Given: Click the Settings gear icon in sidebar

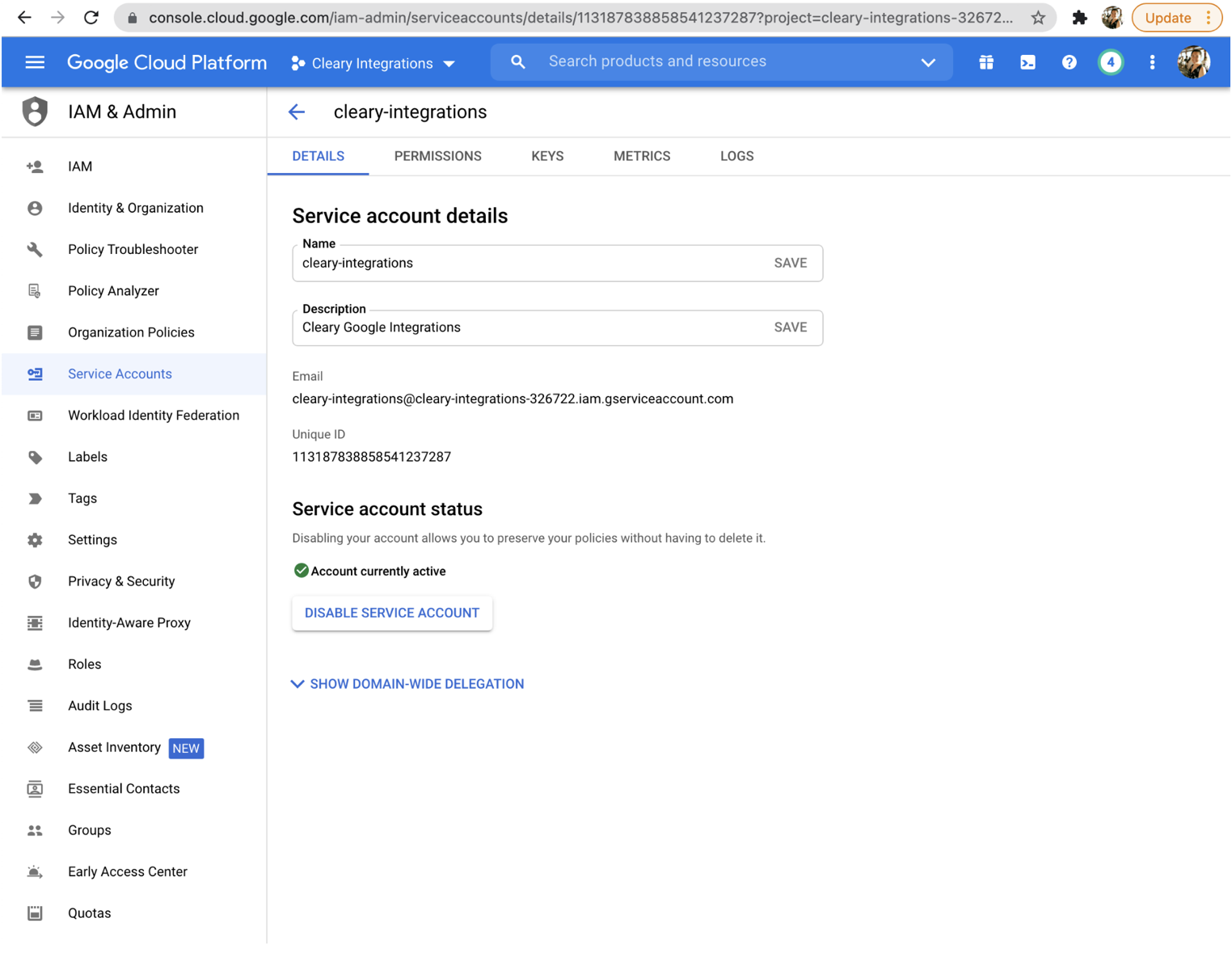Looking at the screenshot, I should coord(35,540).
